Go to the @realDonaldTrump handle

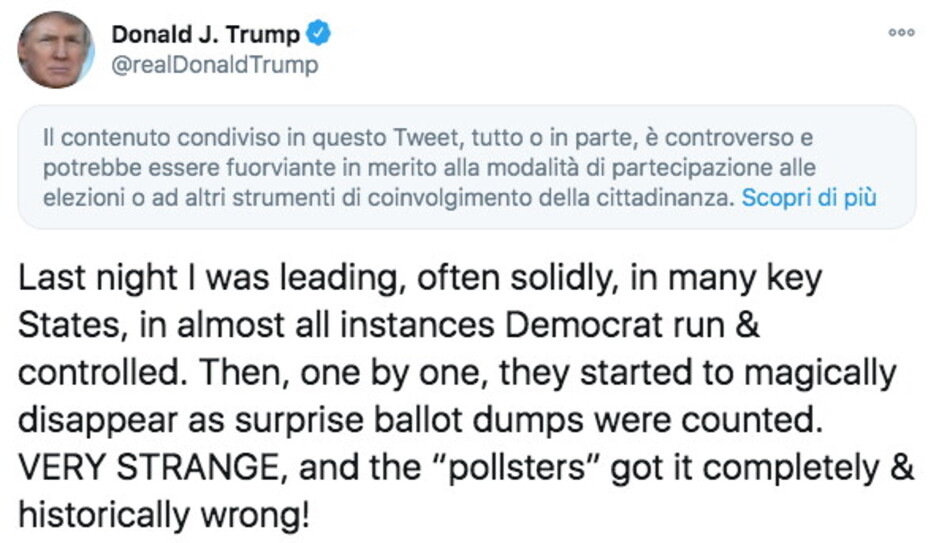click(x=214, y=65)
